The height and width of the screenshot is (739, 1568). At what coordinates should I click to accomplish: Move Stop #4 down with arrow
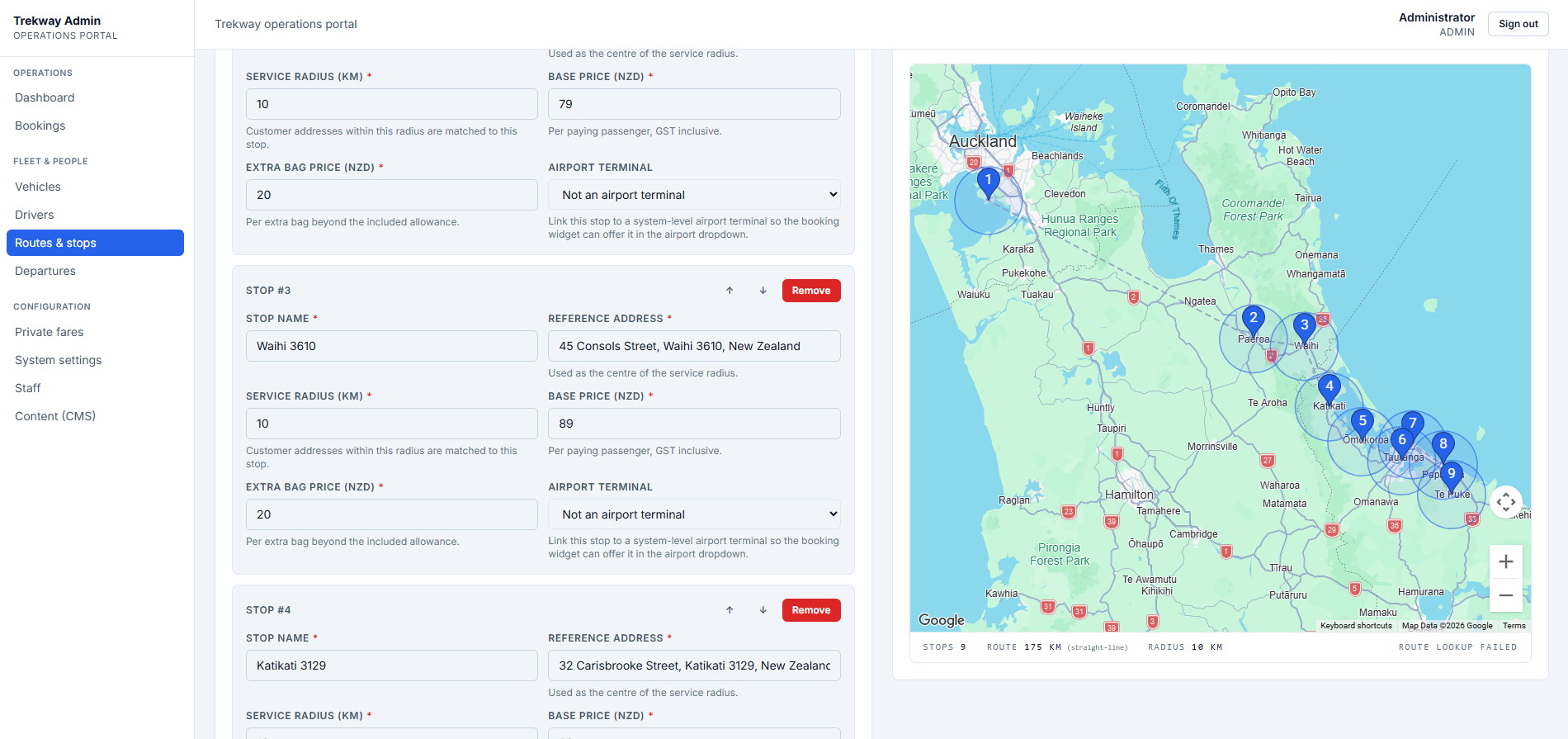click(763, 610)
